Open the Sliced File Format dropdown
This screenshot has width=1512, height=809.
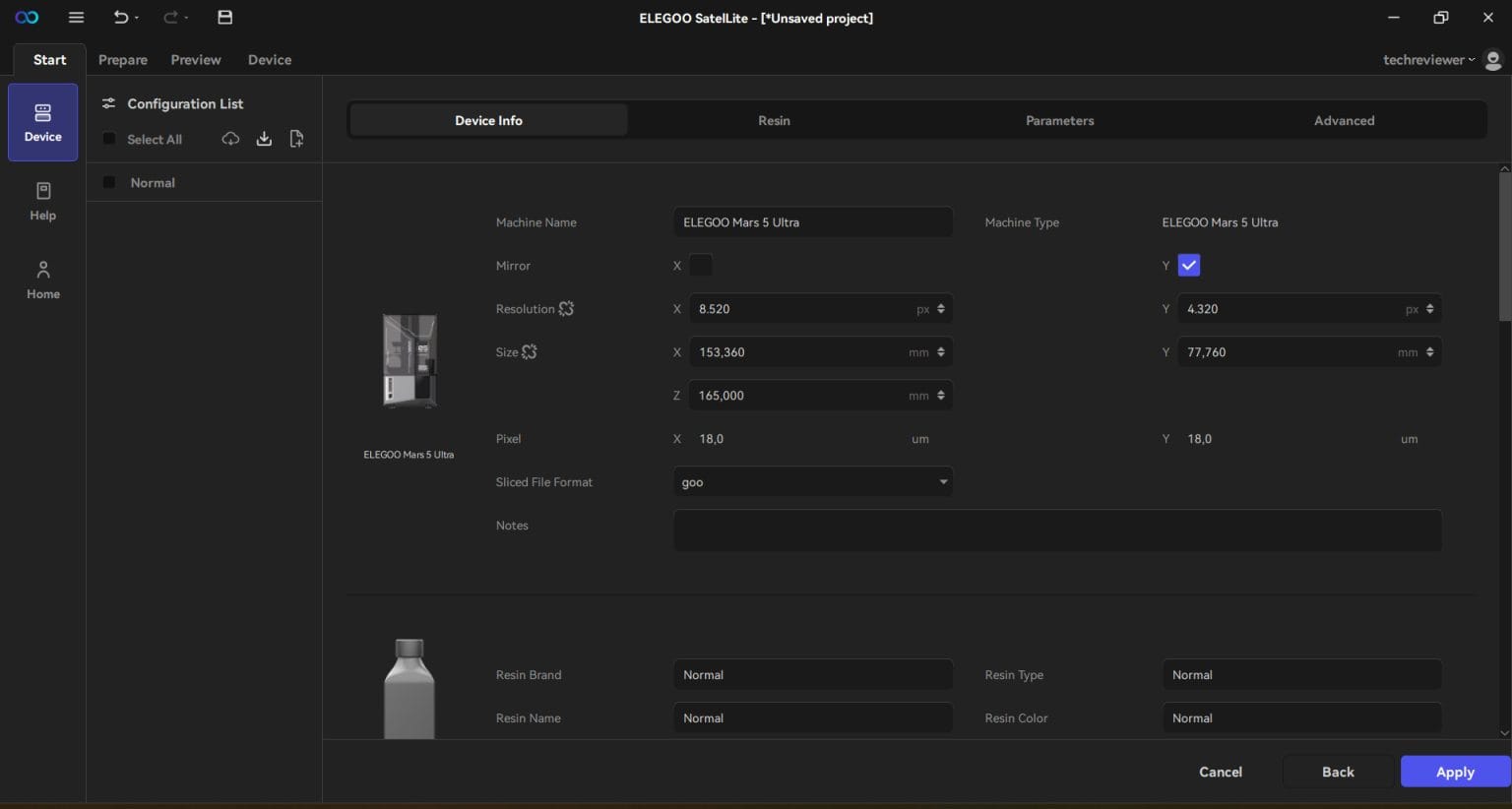(813, 482)
